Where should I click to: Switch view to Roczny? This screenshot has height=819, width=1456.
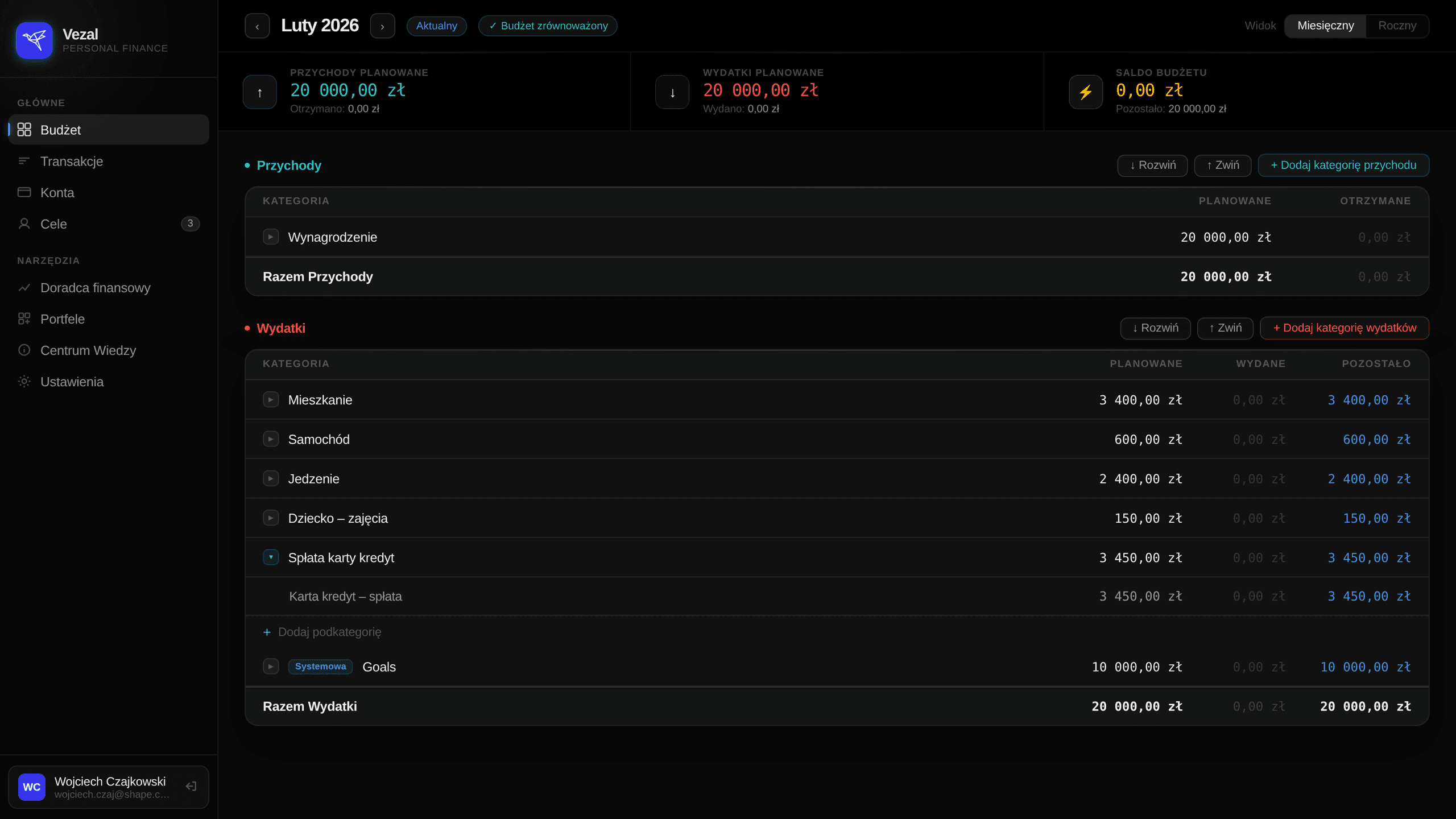click(x=1397, y=26)
